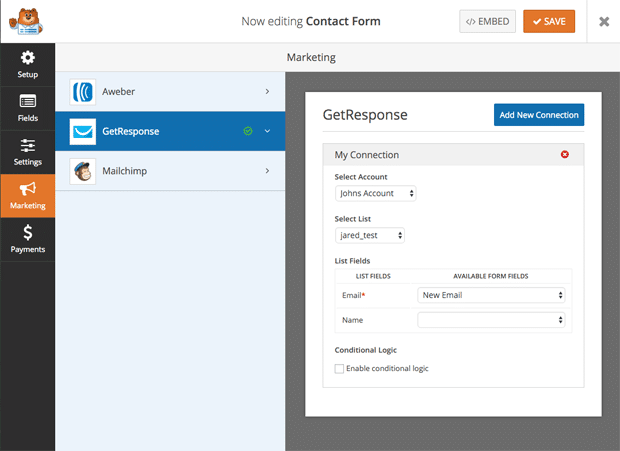Click the Enable conditional logic label
The width and height of the screenshot is (620, 451).
point(387,368)
